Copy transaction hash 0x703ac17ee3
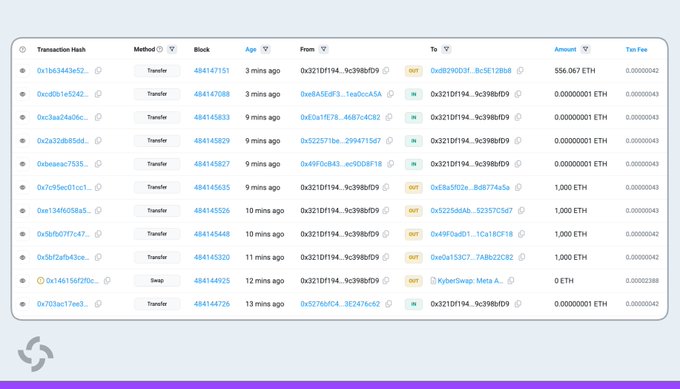The height and width of the screenshot is (389, 680). [98, 304]
